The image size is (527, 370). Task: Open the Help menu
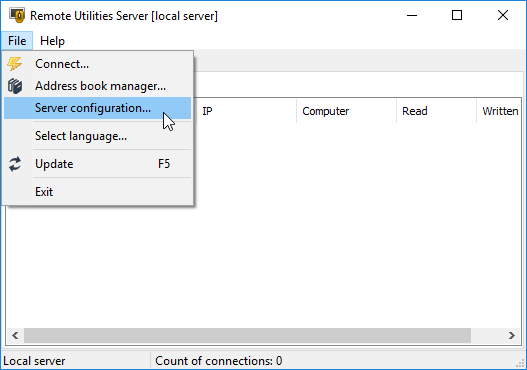(52, 41)
